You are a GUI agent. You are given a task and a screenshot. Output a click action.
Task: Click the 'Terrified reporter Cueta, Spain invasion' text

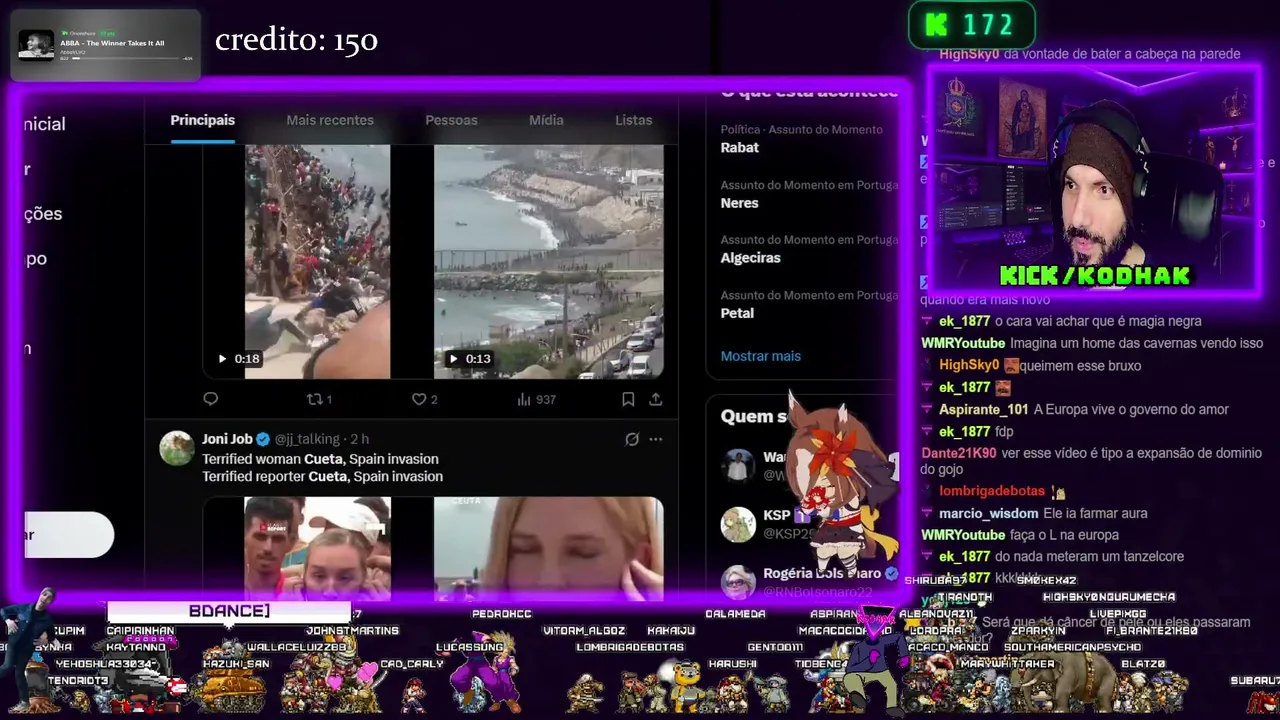[322, 477]
